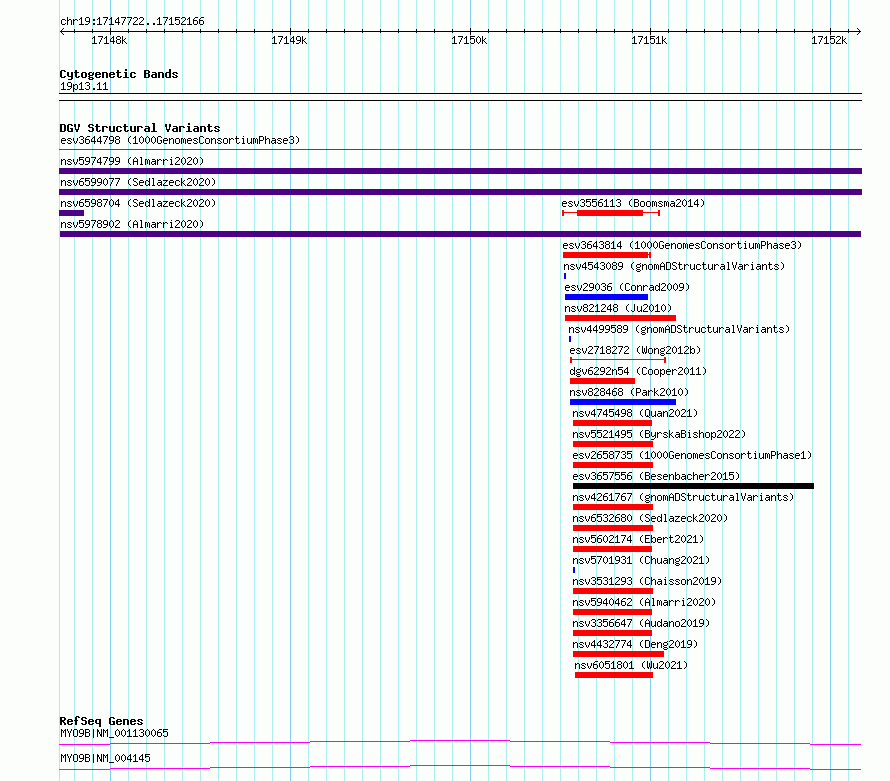
Task: Click the 17148k ruler mark
Action: point(109,40)
